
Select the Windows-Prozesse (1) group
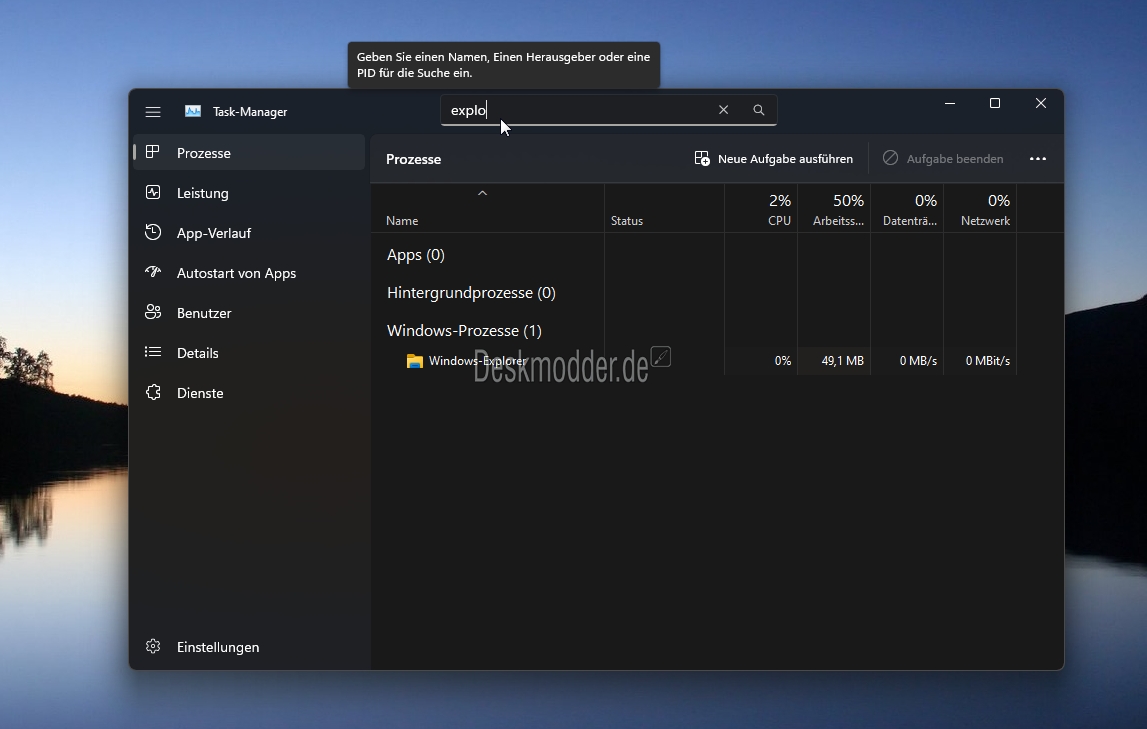465,330
